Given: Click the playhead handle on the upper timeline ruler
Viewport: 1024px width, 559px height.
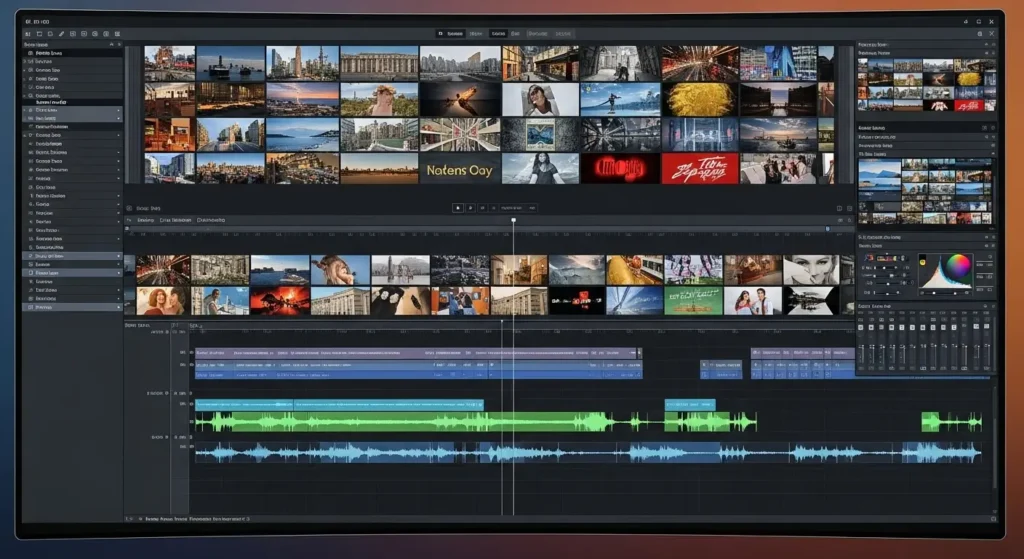Looking at the screenshot, I should pos(513,221).
